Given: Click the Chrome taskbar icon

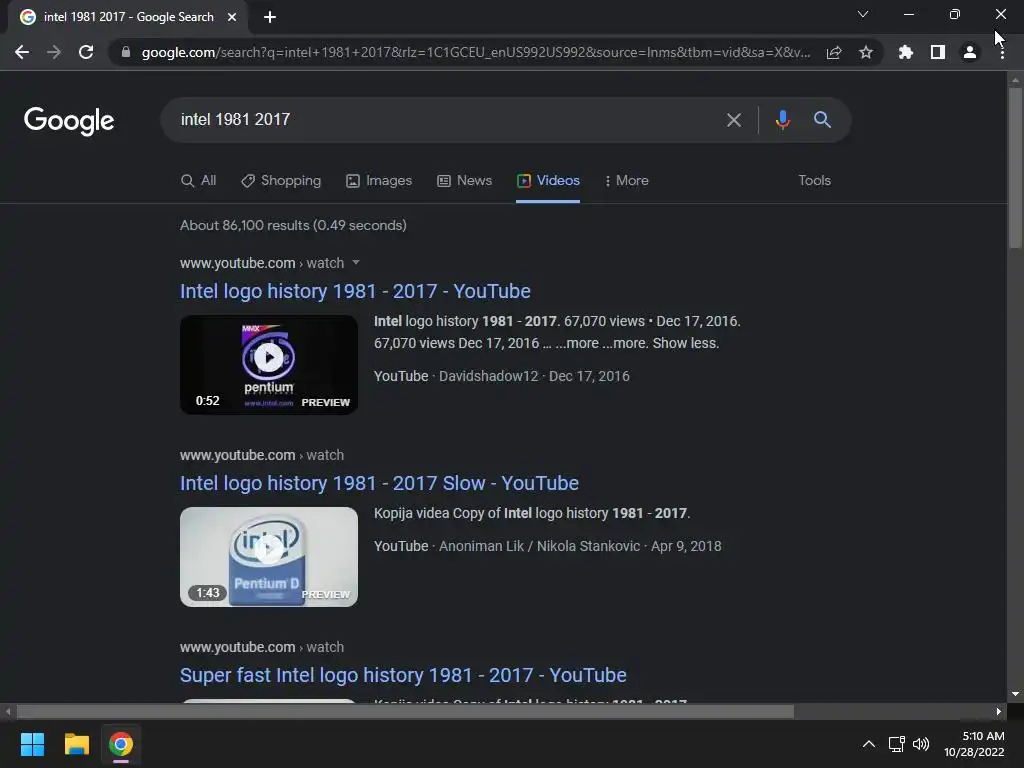Looking at the screenshot, I should [121, 744].
